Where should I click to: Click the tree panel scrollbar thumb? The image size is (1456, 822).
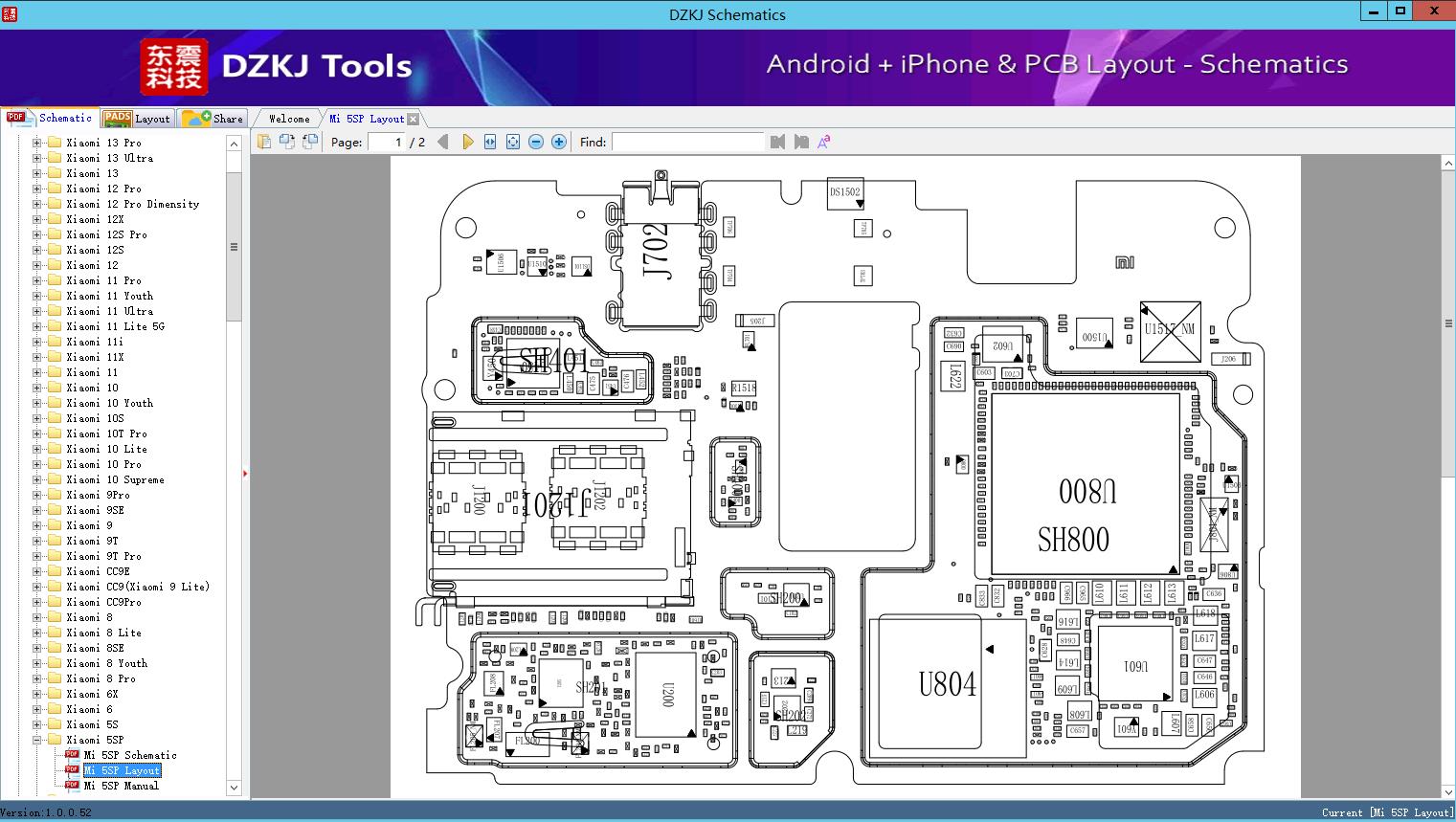click(x=234, y=247)
